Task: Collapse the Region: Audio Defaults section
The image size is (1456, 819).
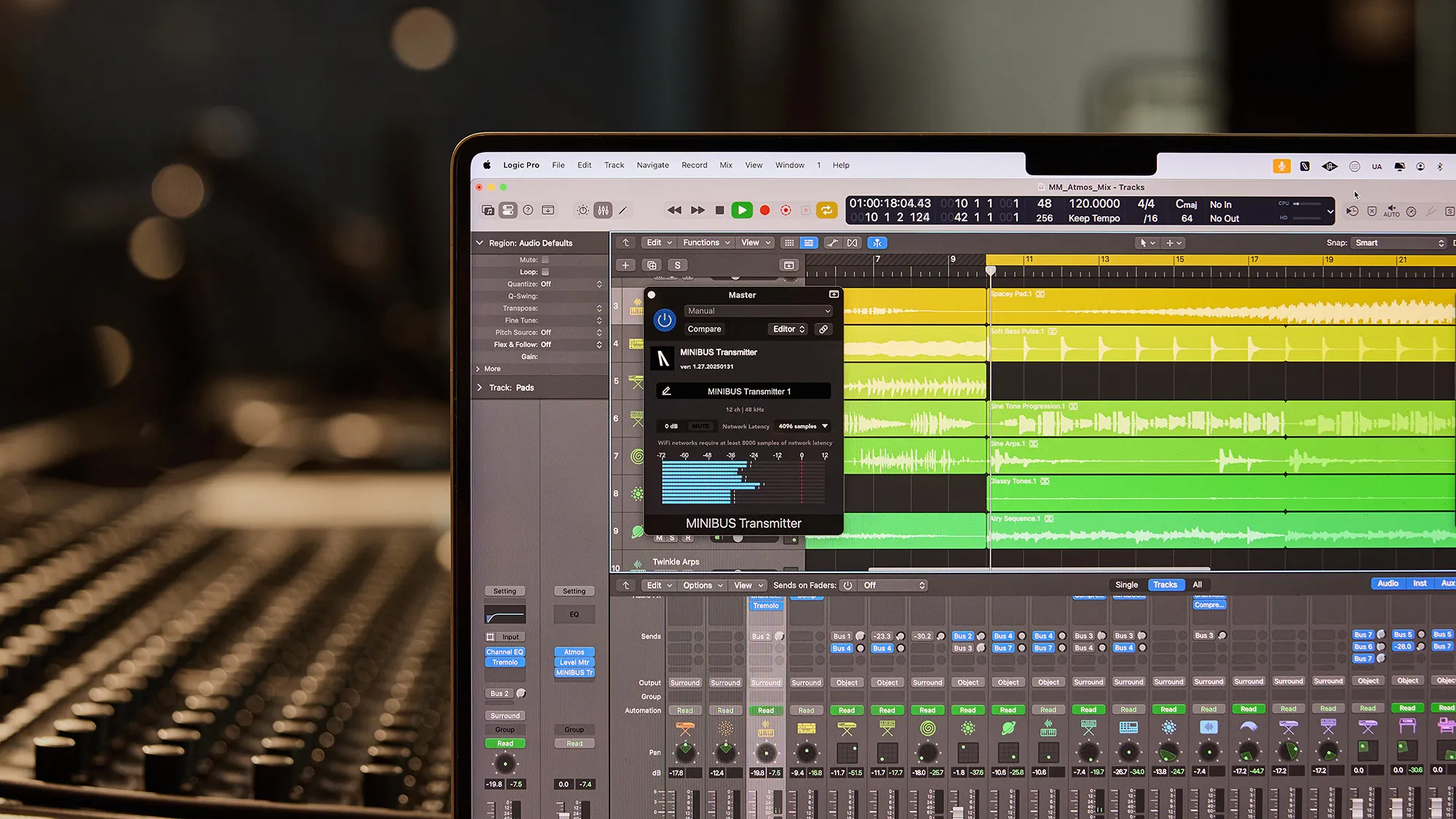Action: tap(479, 243)
